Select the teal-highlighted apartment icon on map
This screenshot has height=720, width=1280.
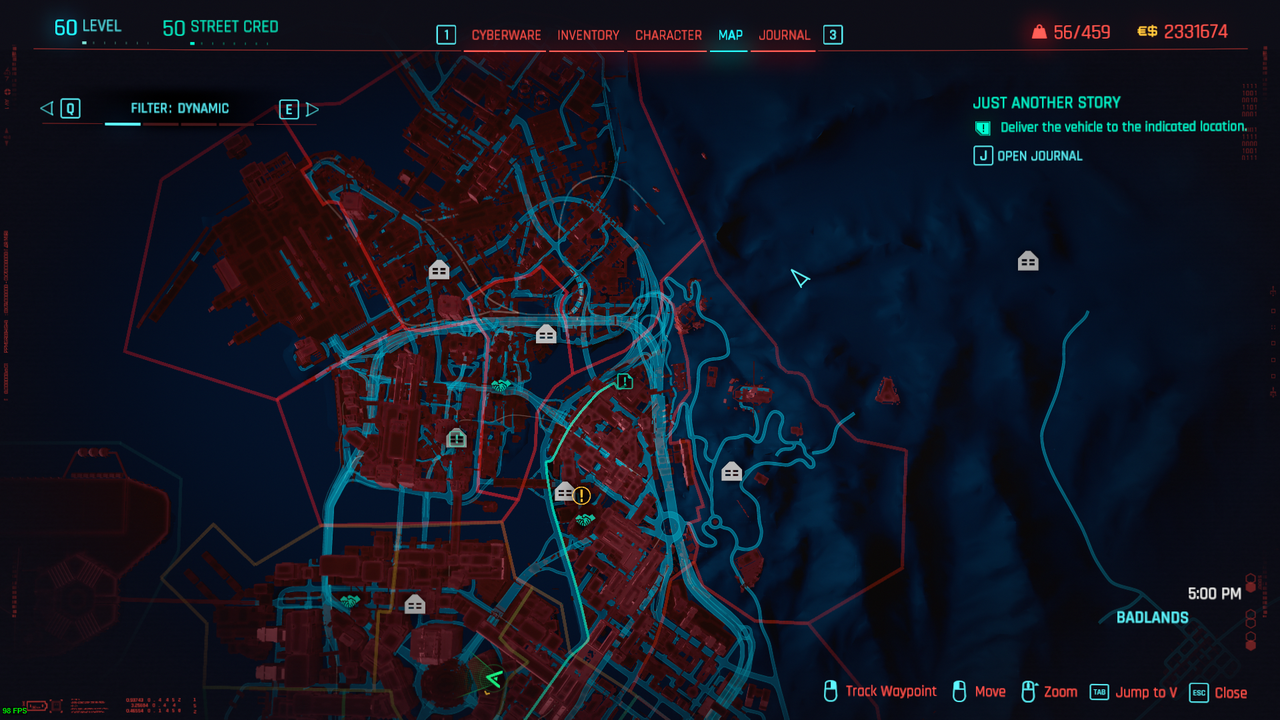click(x=456, y=438)
